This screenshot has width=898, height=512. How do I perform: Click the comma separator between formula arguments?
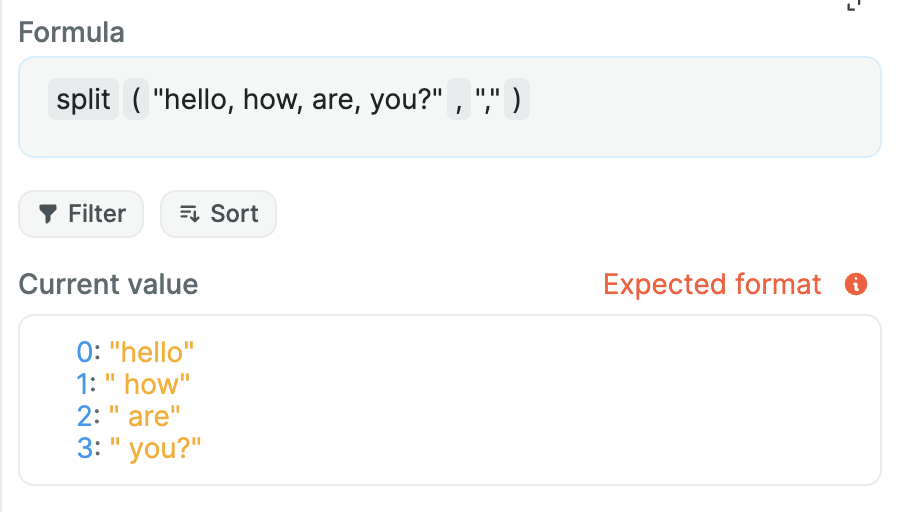[x=459, y=101]
